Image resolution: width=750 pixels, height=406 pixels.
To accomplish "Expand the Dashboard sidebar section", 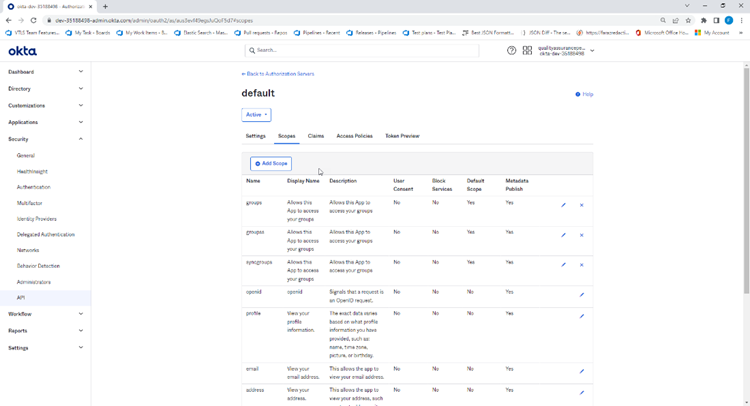I will click(x=45, y=72).
